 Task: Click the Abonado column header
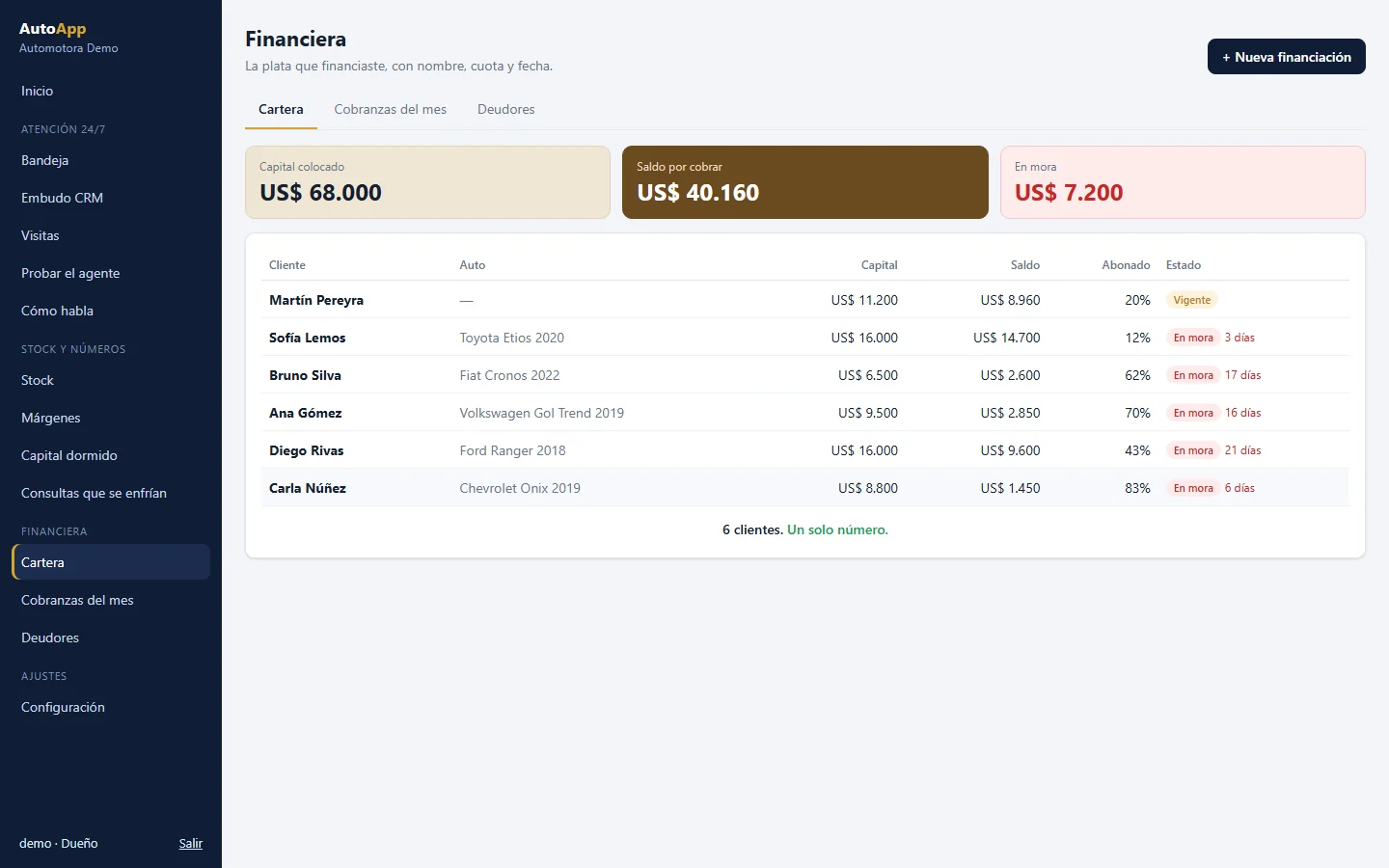point(1126,265)
